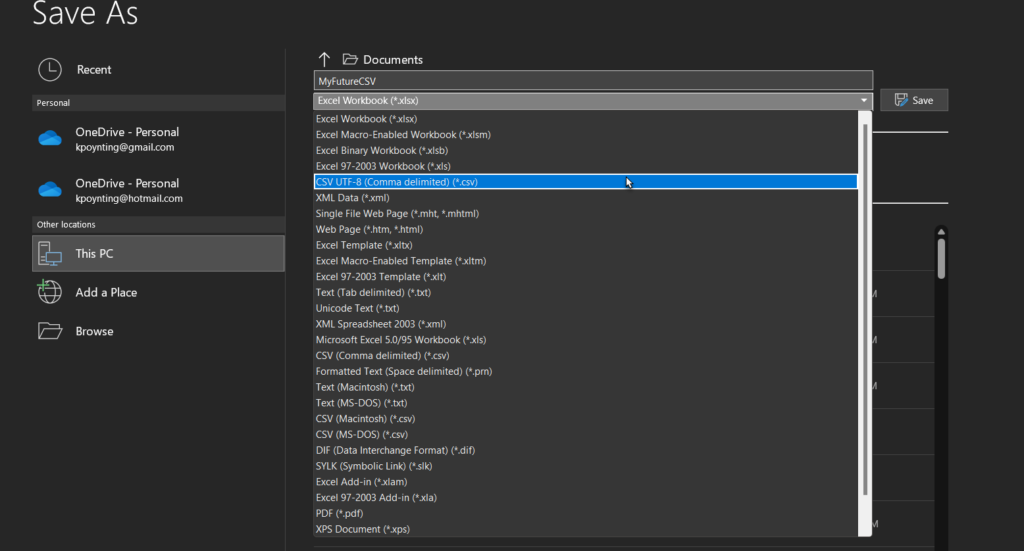Click the OneDrive cloud icon for kpoynting@hotmail.com
Image resolution: width=1024 pixels, height=551 pixels.
pos(50,190)
